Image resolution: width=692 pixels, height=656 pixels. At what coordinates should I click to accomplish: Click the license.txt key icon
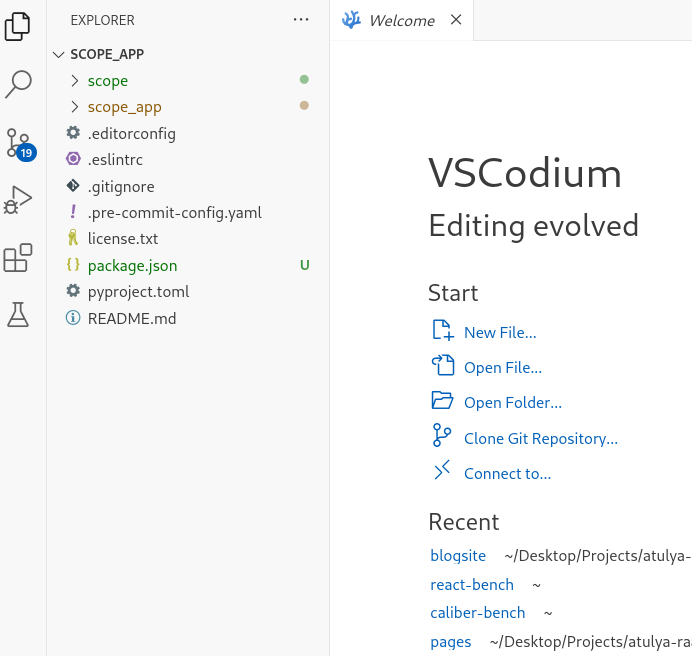click(73, 238)
